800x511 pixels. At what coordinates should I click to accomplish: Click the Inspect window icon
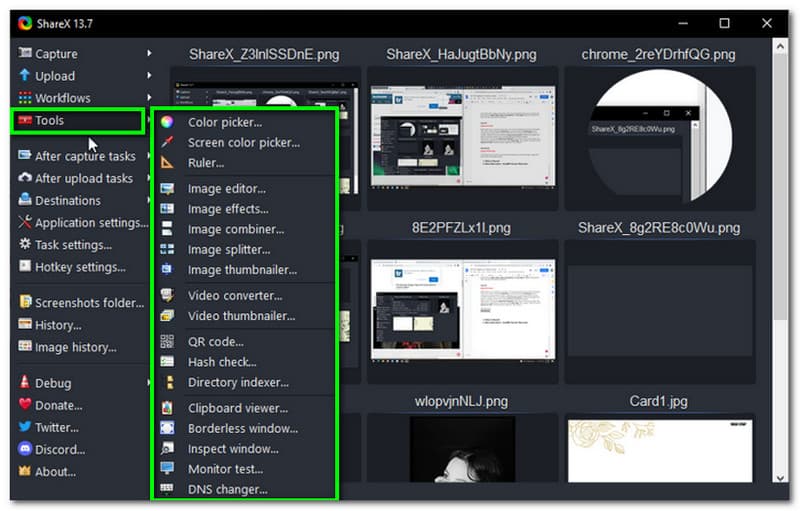tap(167, 448)
